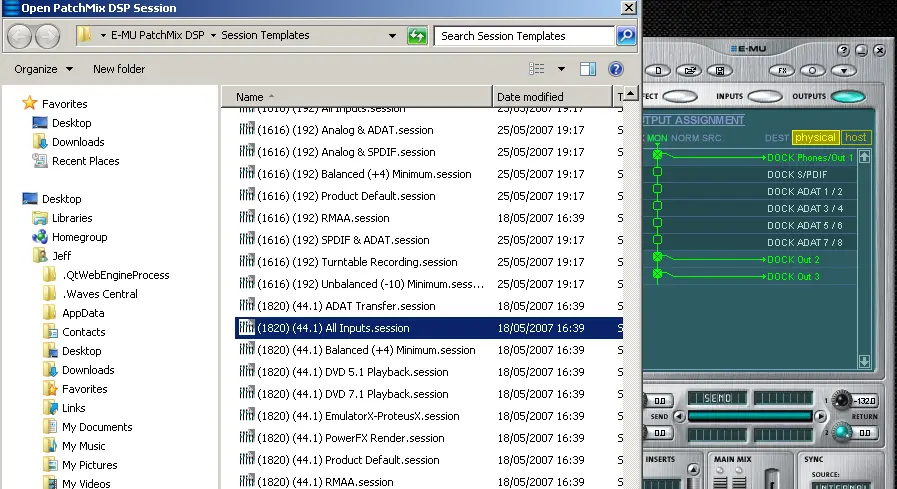Click the New Session icon in PatchMix

(x=658, y=70)
